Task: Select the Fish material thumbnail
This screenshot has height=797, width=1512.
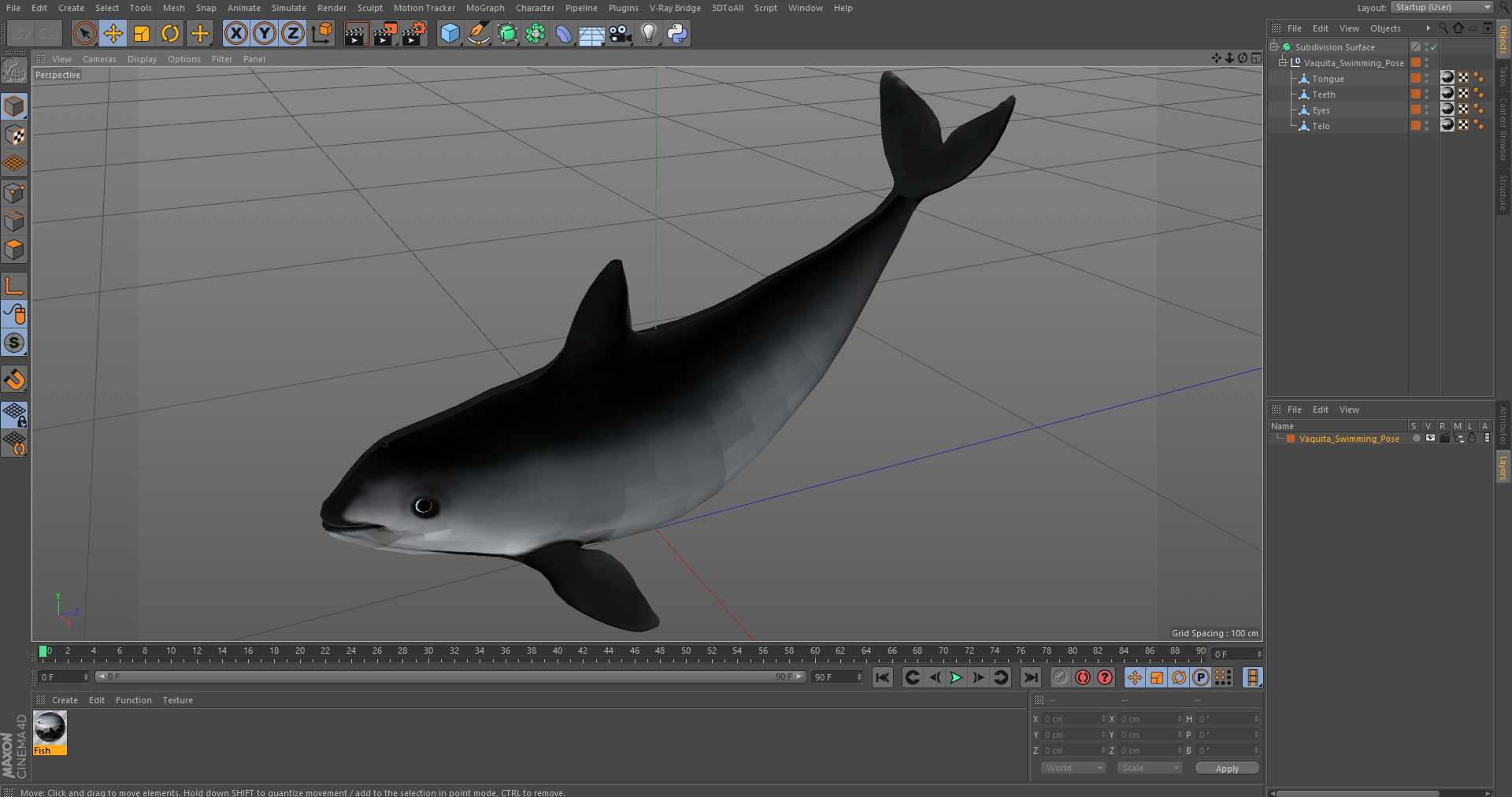Action: (50, 728)
